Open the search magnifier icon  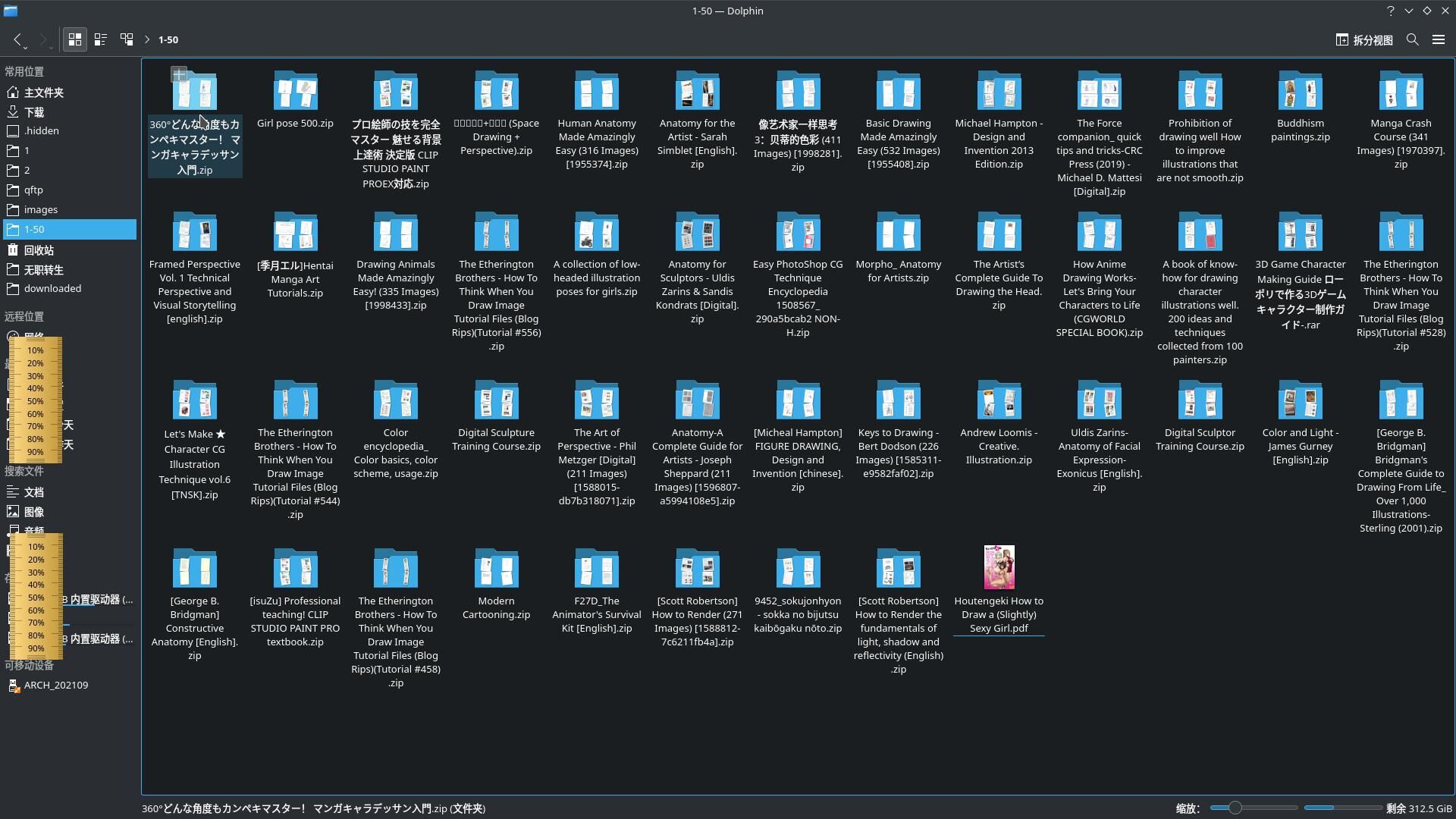coord(1412,39)
